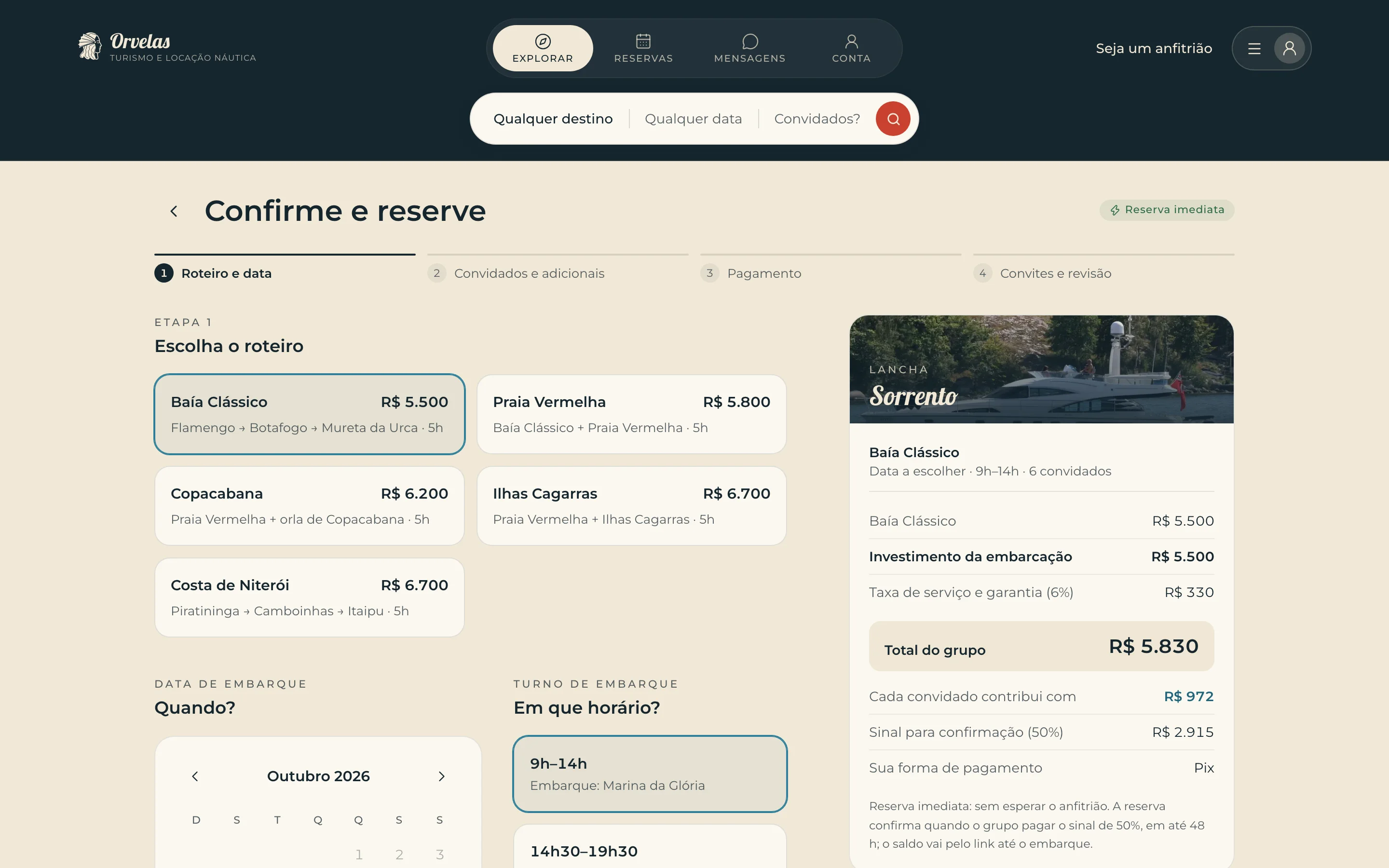Go back using the arrow beside Confirme e reserve
This screenshot has width=1389, height=868.
tap(173, 211)
